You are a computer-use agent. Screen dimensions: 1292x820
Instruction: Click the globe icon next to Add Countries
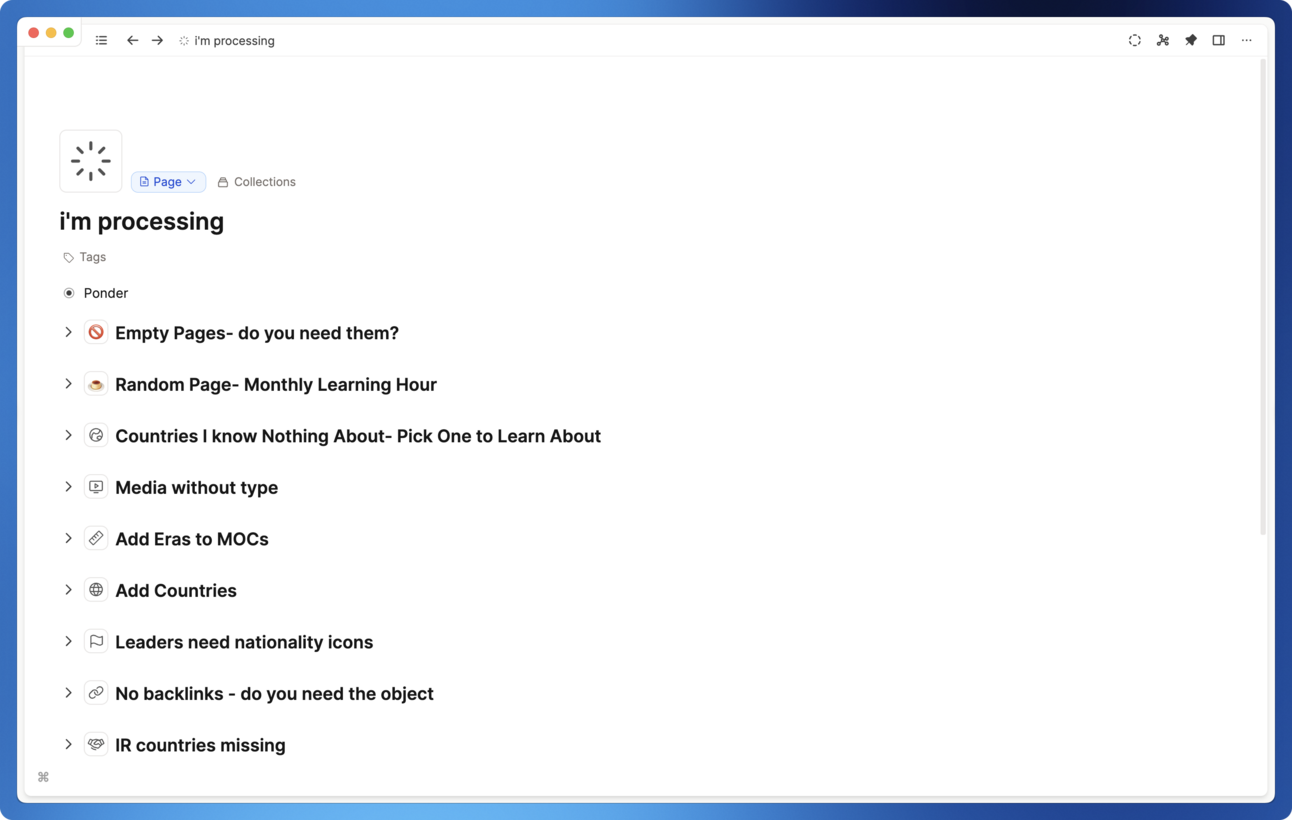(95, 589)
